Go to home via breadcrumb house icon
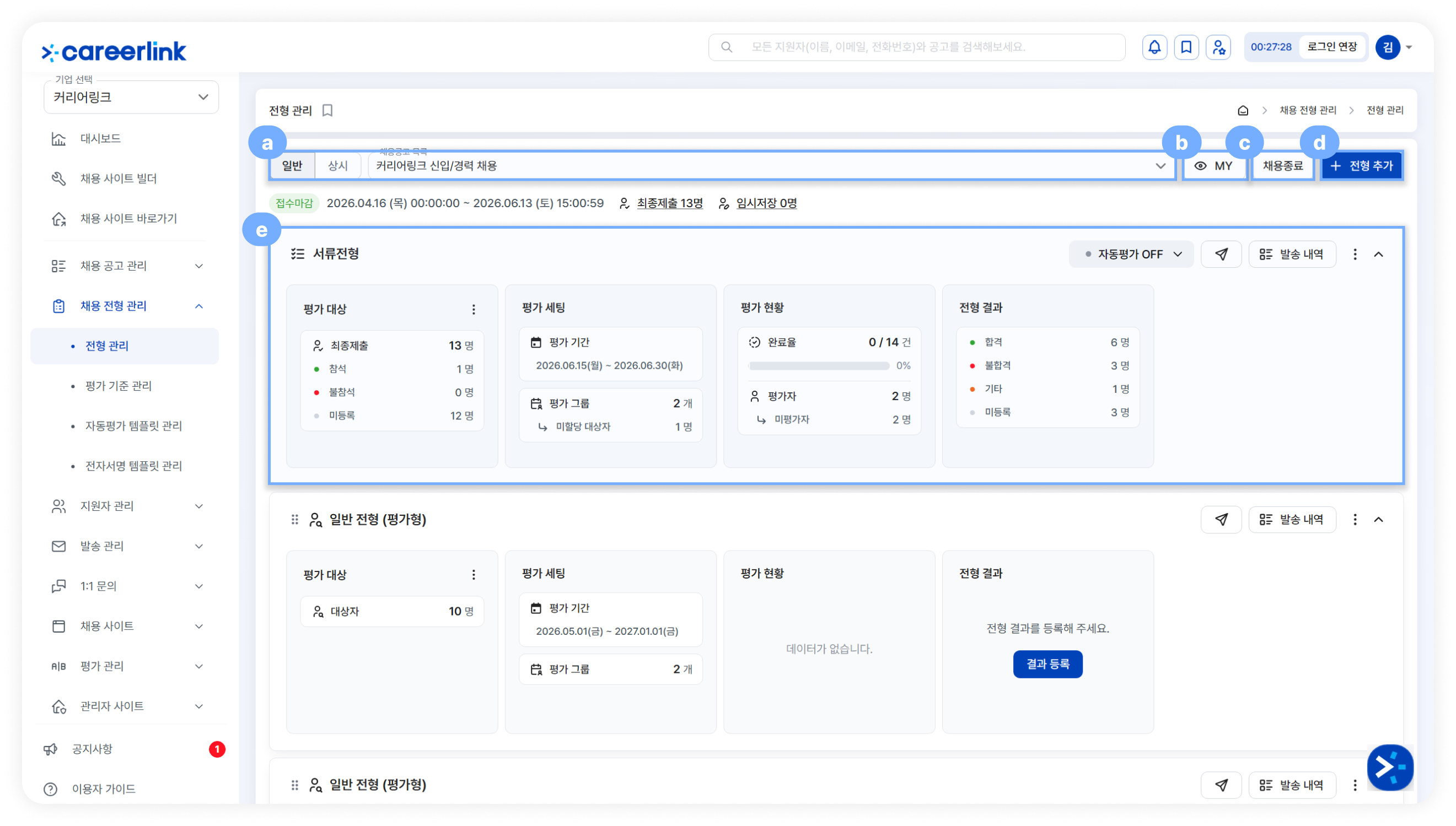The width and height of the screenshot is (1456, 826). coord(1242,110)
